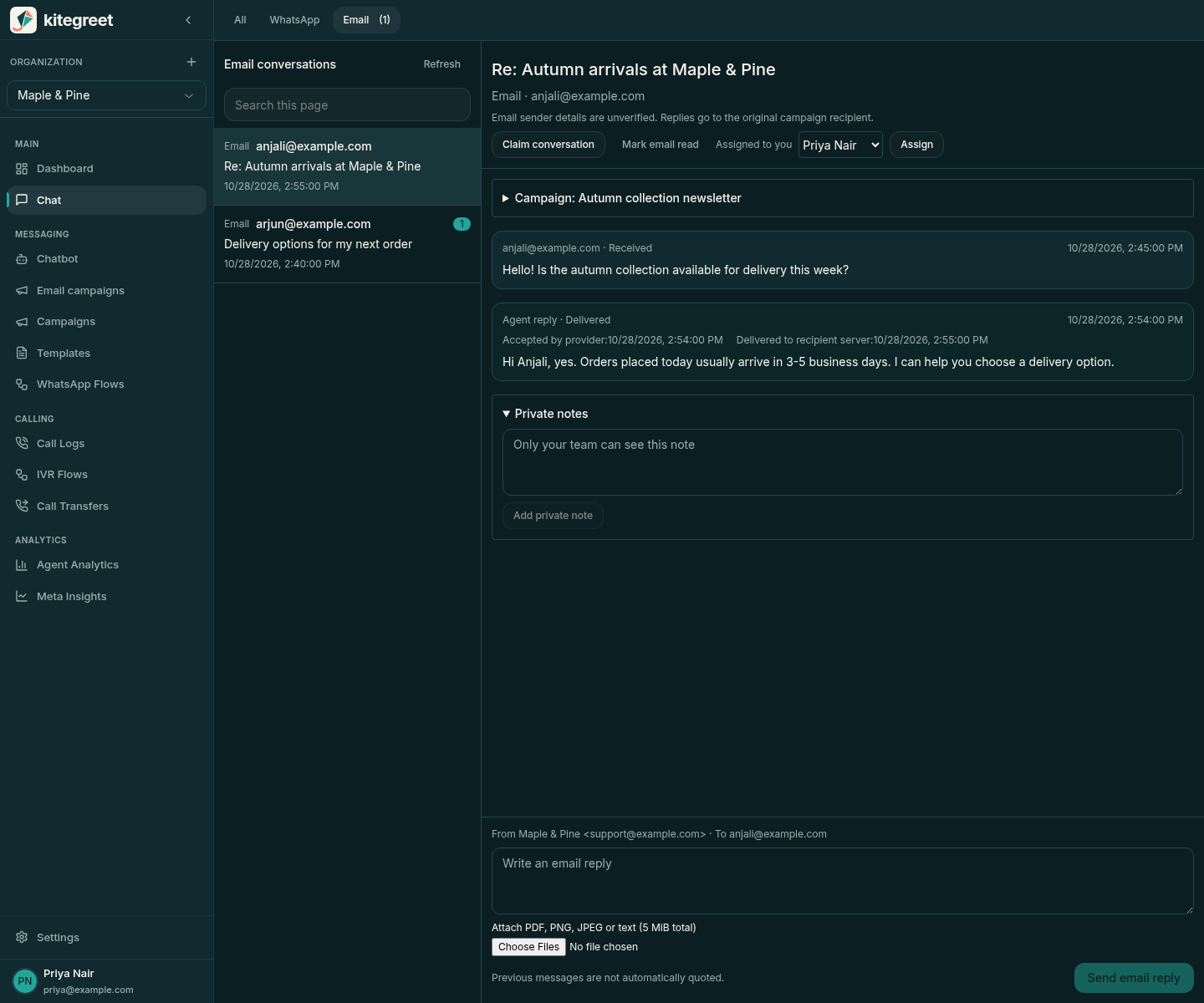Click the WhatsApp Flows icon
Image resolution: width=1204 pixels, height=1003 pixels.
(22, 384)
